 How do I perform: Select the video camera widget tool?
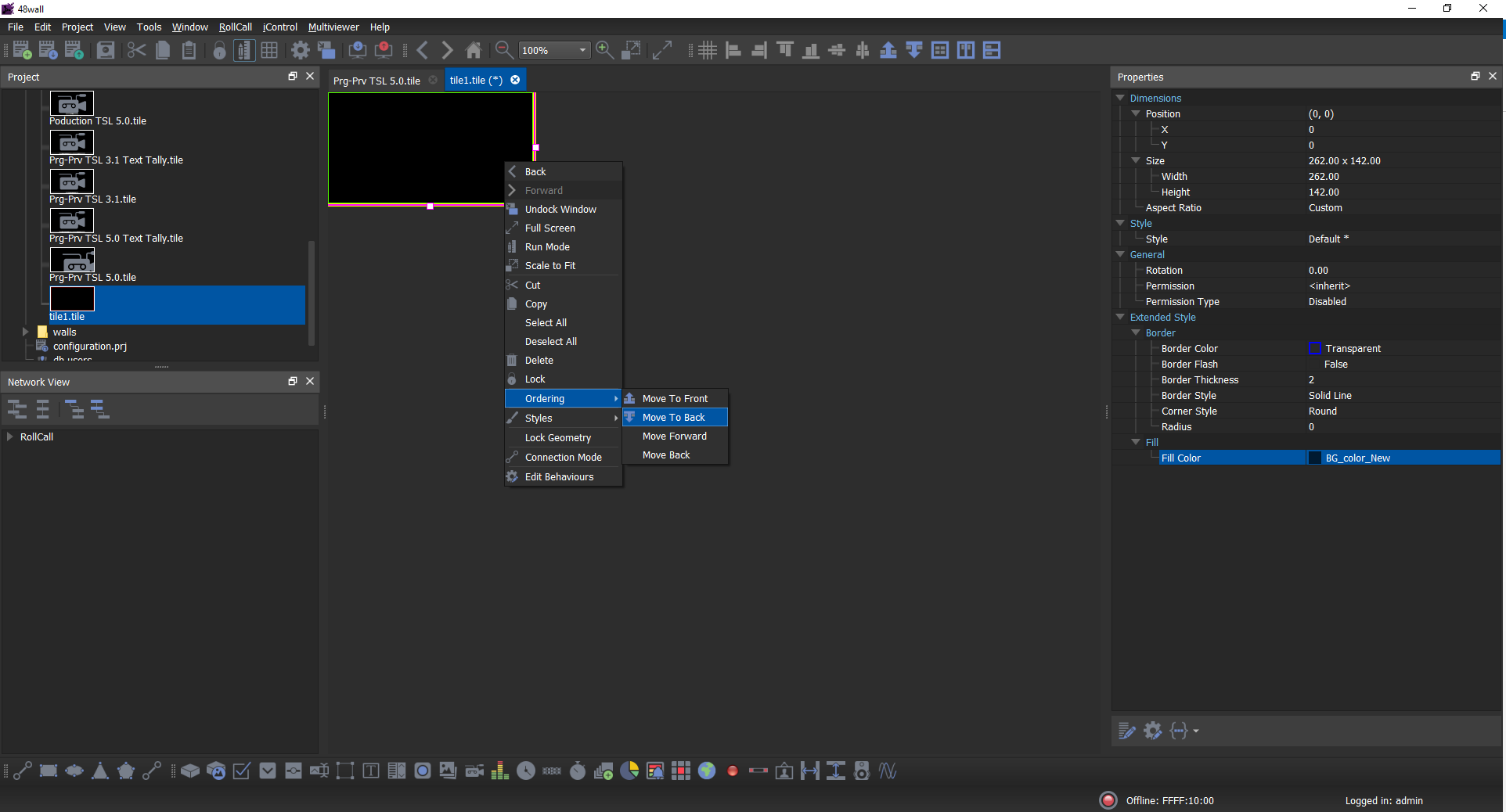click(x=474, y=771)
